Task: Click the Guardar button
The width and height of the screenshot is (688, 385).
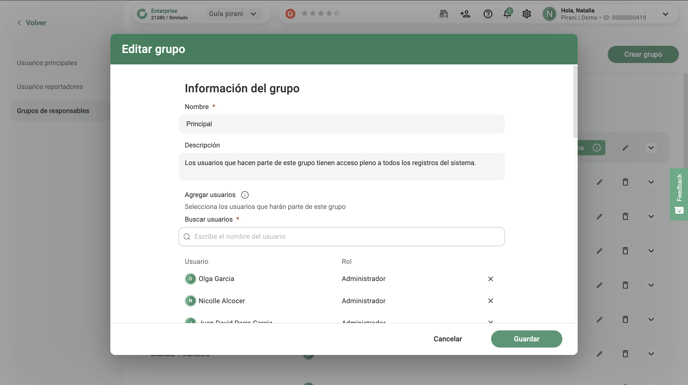Action: click(526, 339)
